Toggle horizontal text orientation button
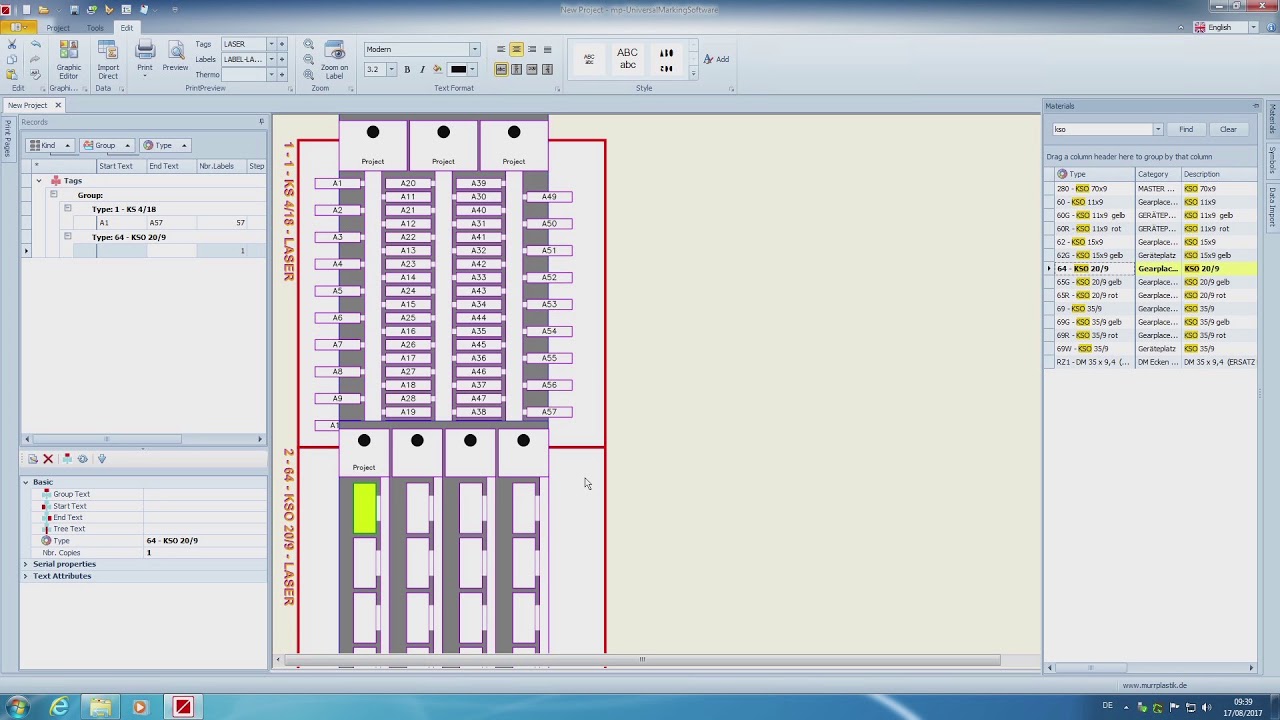1280x720 pixels. point(501,69)
